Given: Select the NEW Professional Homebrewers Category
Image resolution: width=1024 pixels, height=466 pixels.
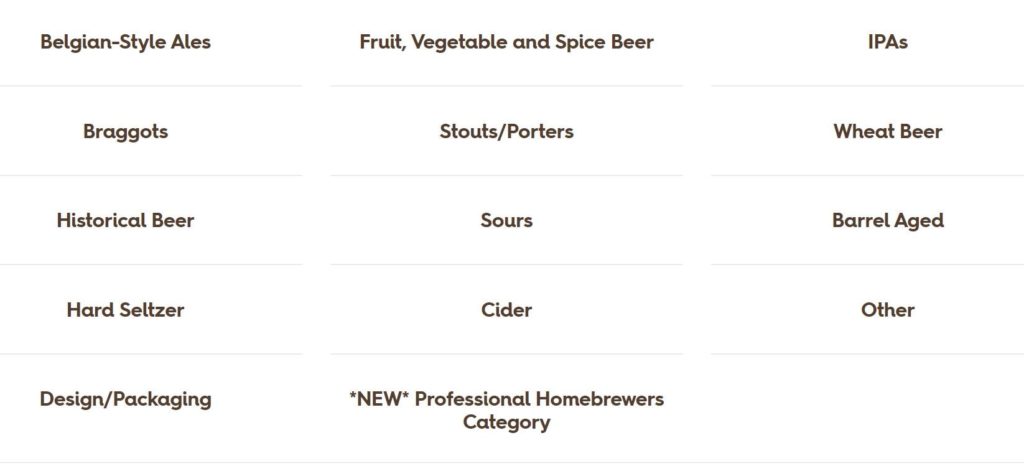Looking at the screenshot, I should (506, 411).
